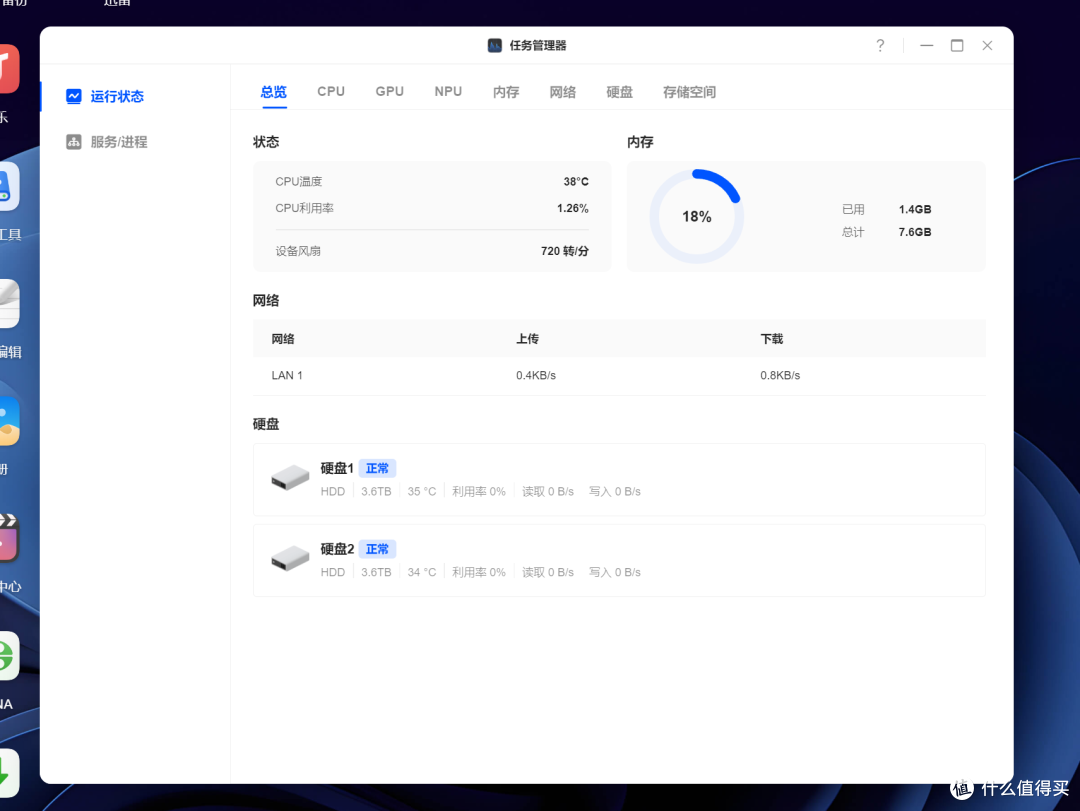Open the red desktop app icon
1080x811 pixels.
point(8,68)
